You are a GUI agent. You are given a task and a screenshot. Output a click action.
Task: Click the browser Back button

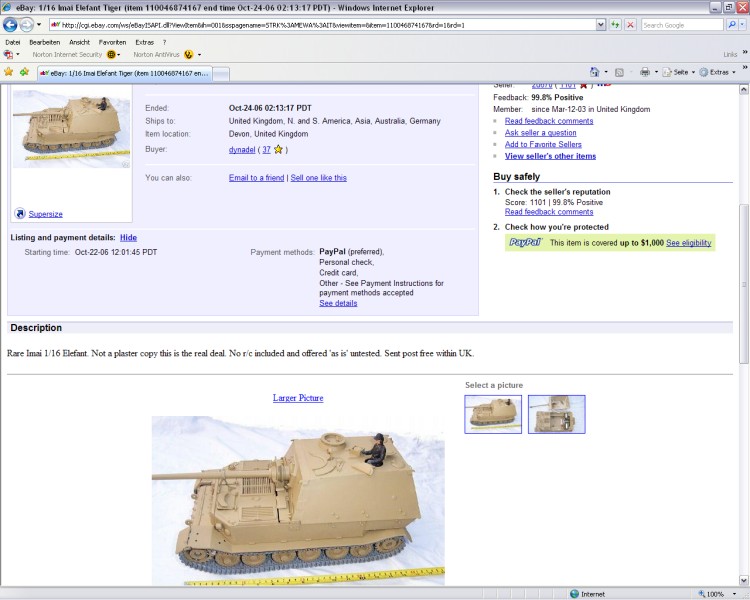[11, 25]
